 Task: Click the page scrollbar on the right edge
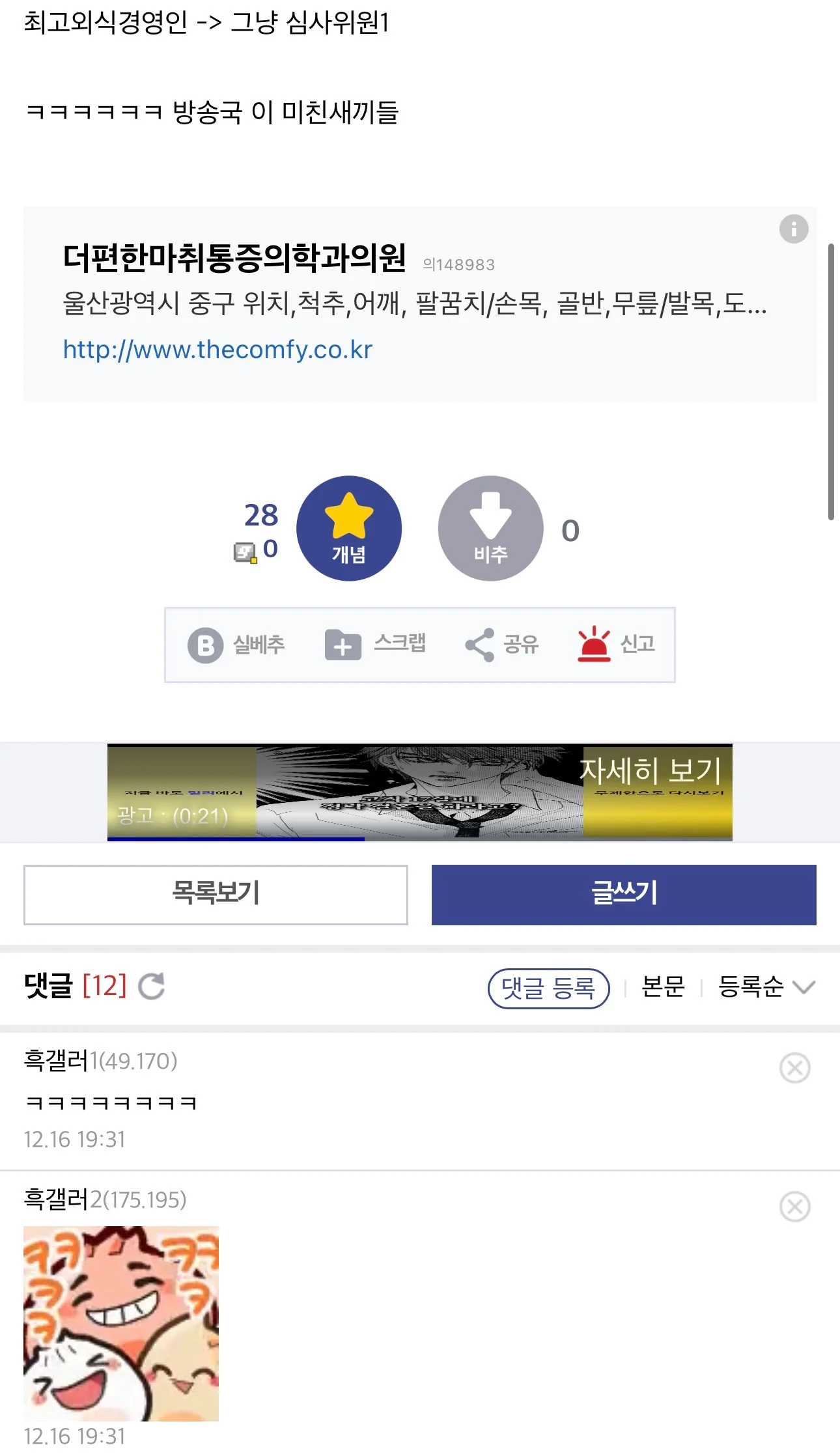(831, 382)
